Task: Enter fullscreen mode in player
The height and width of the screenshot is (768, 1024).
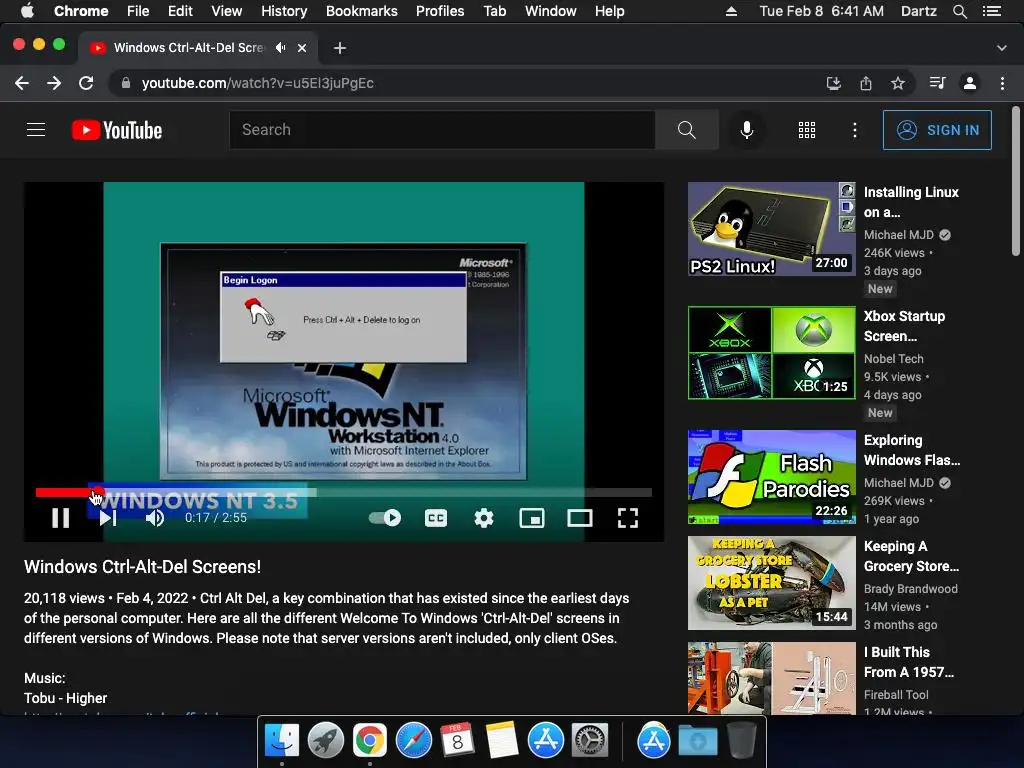Action: pos(628,518)
